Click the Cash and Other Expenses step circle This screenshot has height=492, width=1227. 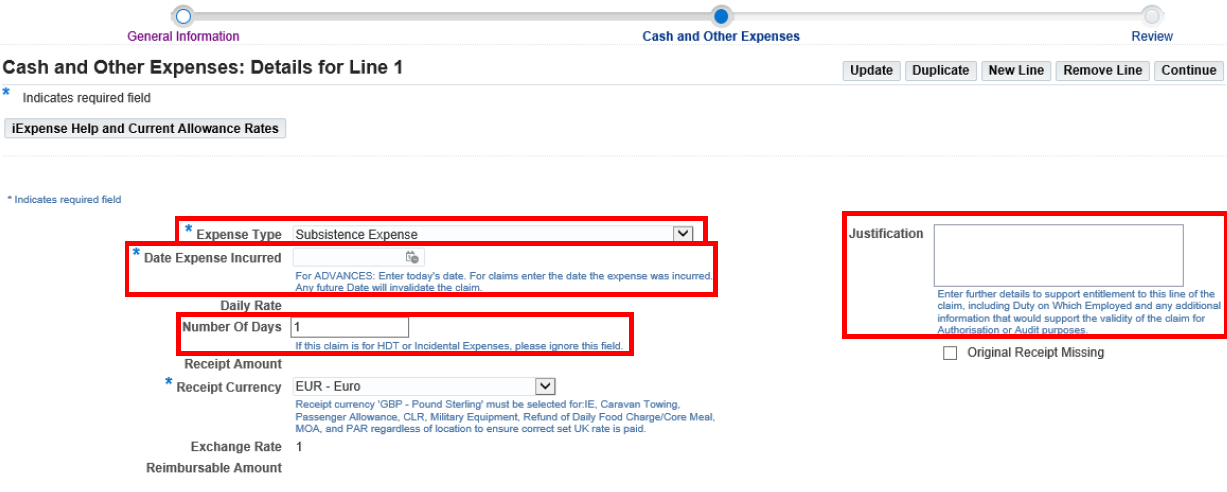click(721, 16)
